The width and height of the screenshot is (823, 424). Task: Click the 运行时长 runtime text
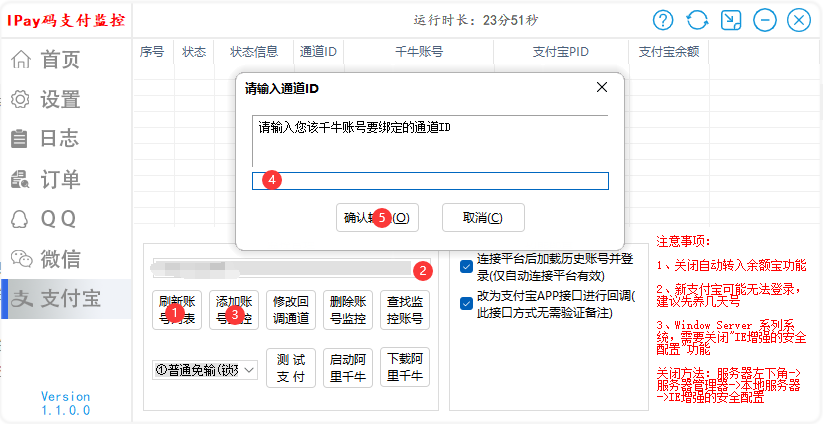476,20
